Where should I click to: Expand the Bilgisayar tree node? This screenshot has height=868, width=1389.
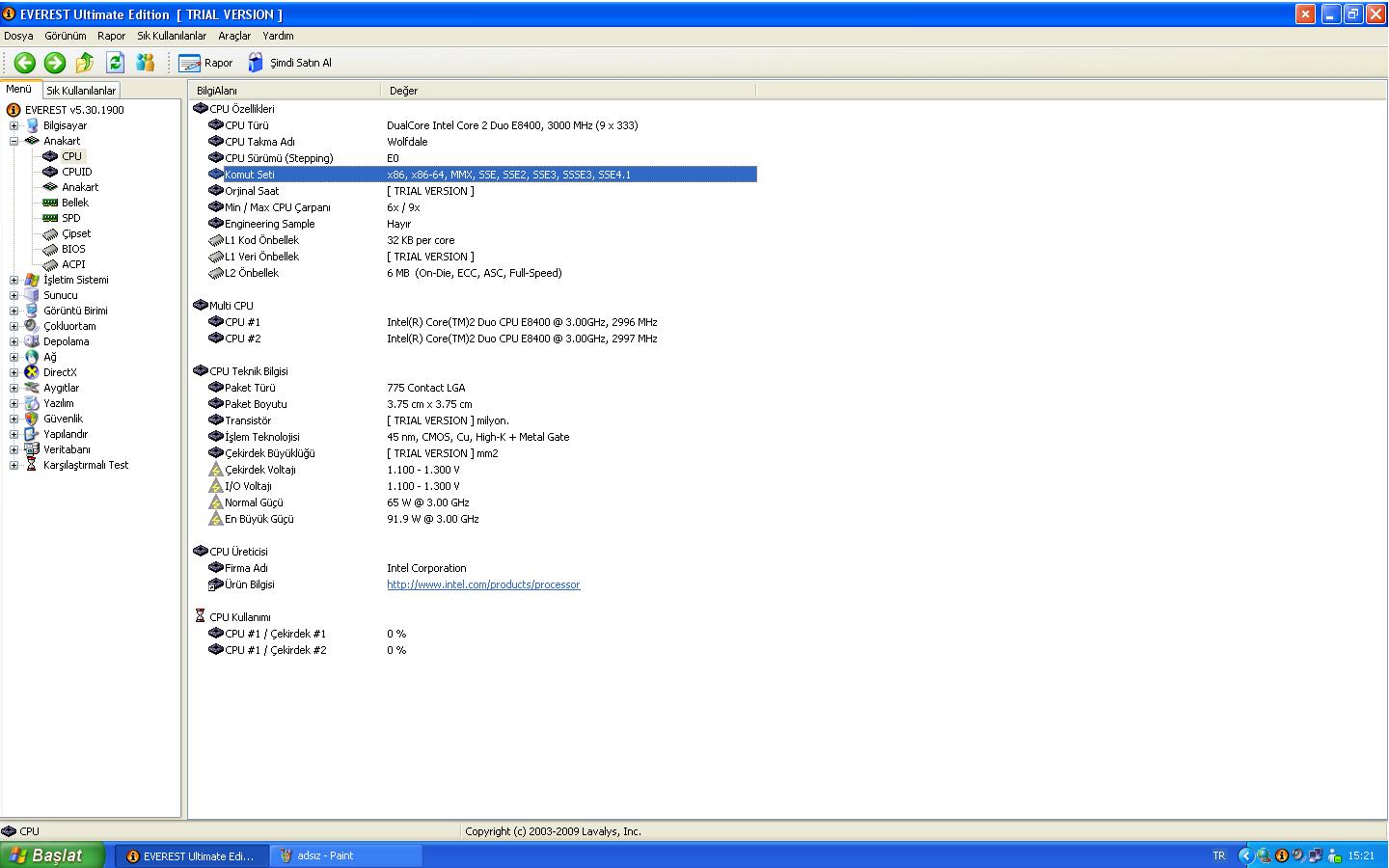(x=14, y=125)
